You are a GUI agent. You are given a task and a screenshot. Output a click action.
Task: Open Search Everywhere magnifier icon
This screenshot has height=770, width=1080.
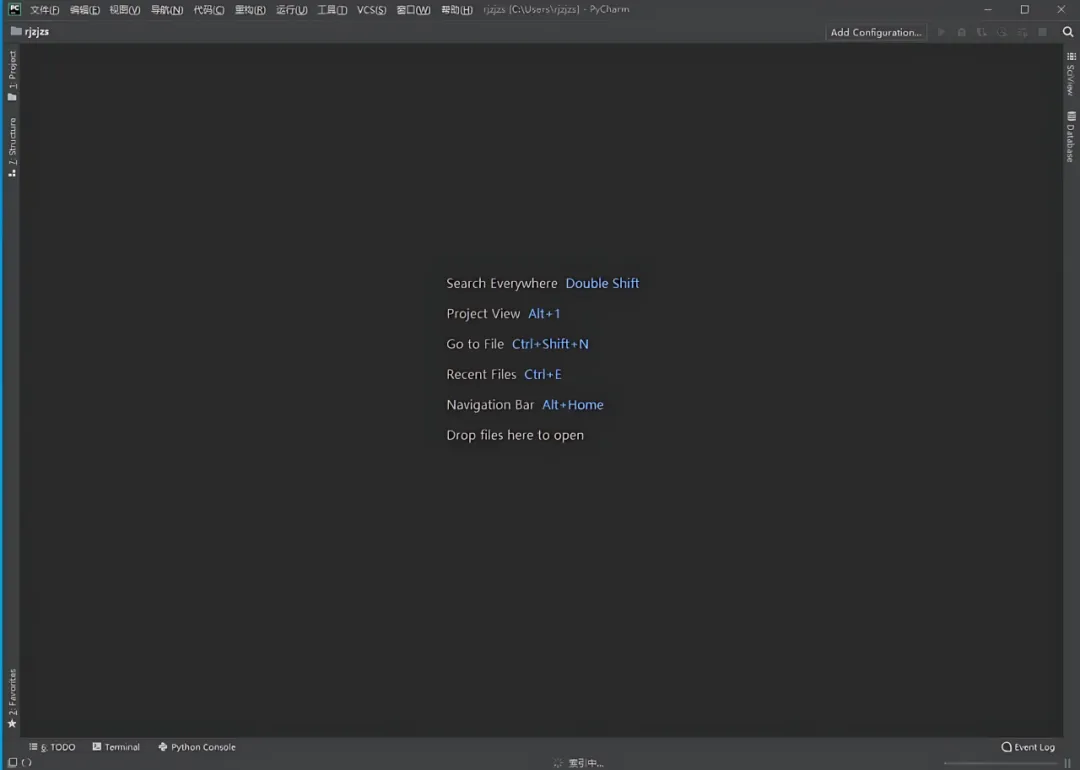[x=1068, y=32]
